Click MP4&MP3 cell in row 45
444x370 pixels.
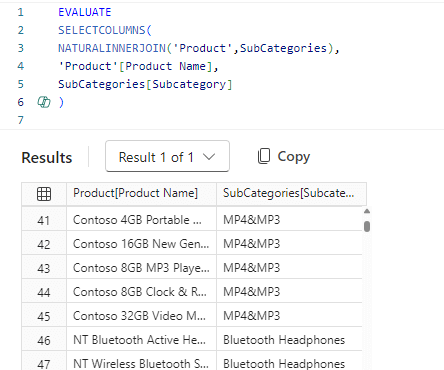[289, 316]
